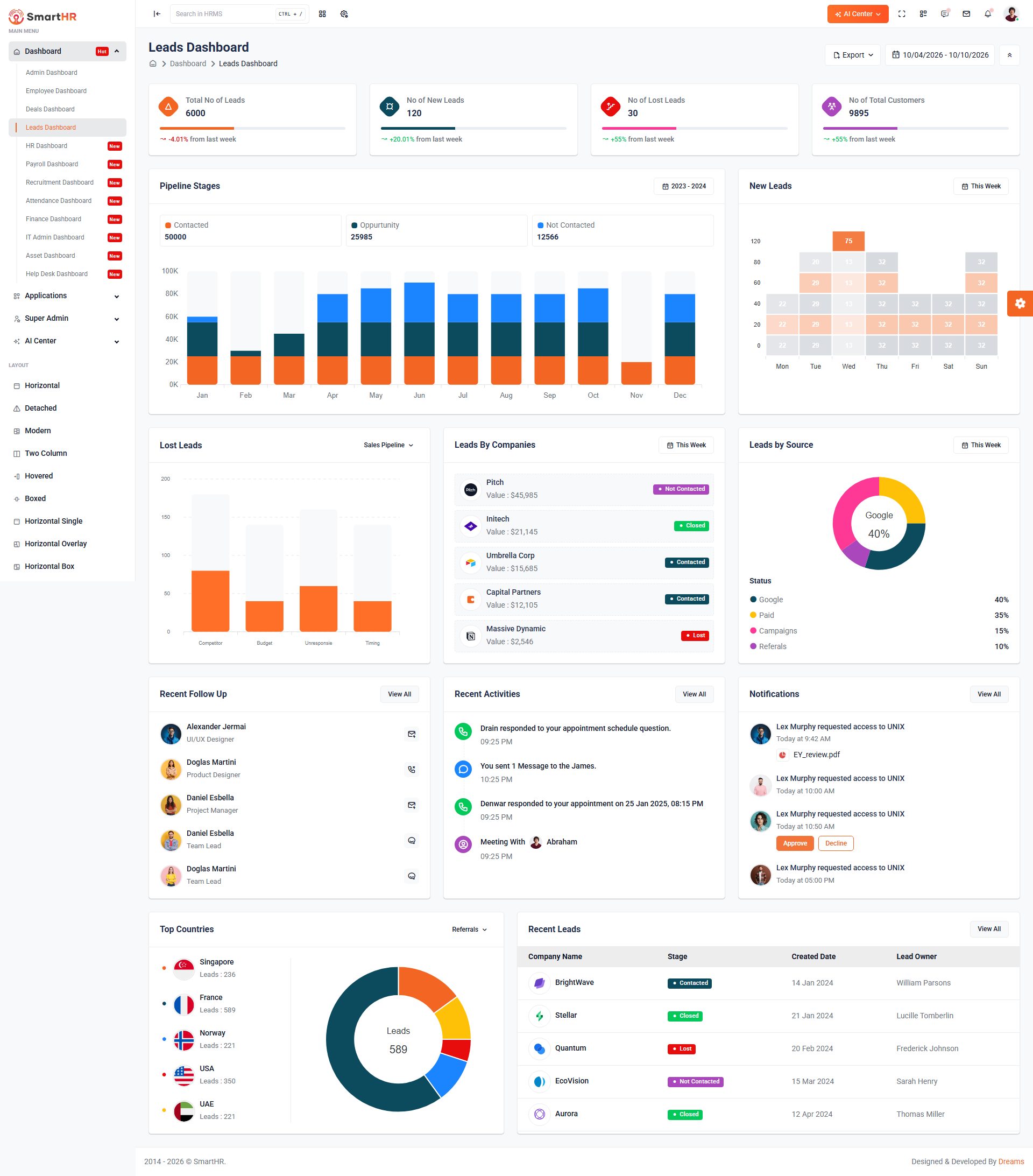Click the mail icon for Daniel Esbella Project Manager
Image resolution: width=1033 pixels, height=1176 pixels.
(411, 805)
